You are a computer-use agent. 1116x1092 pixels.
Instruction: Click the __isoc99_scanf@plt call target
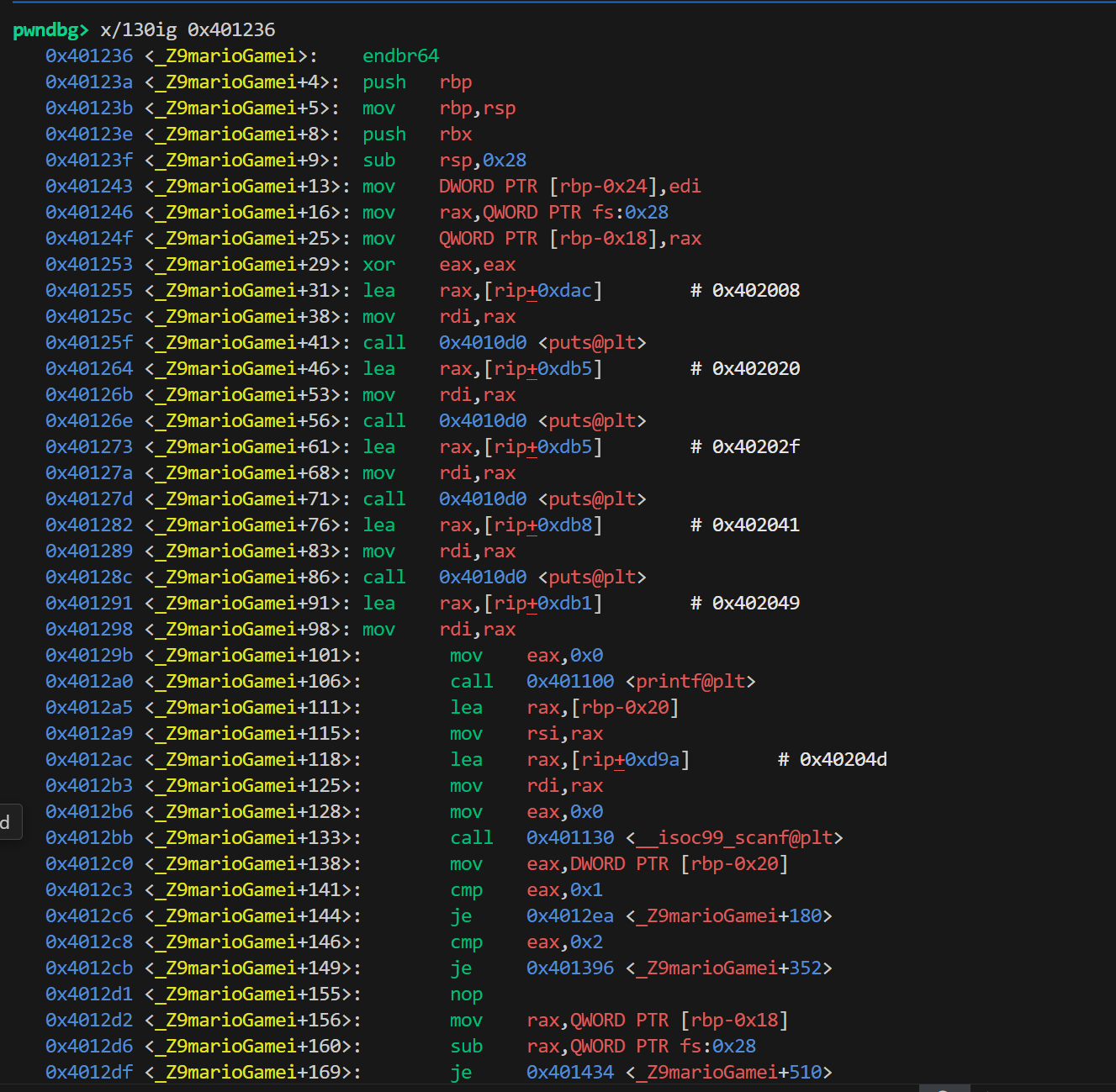[685, 838]
